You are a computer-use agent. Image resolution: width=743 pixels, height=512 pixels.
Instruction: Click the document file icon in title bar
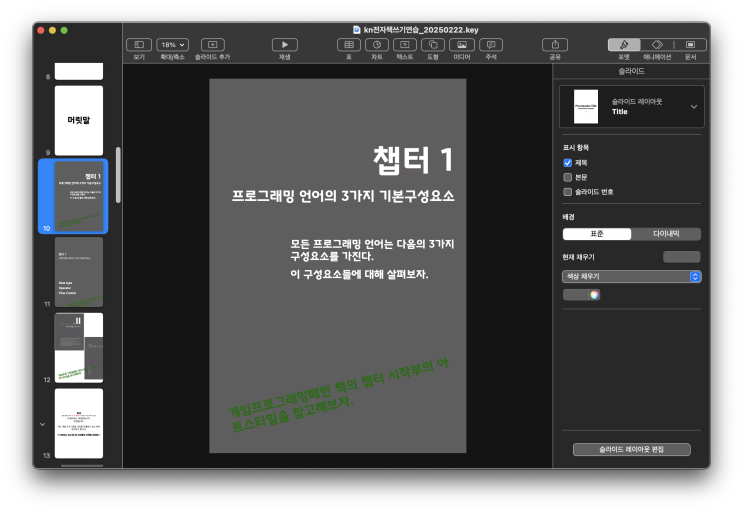pyautogui.click(x=357, y=30)
